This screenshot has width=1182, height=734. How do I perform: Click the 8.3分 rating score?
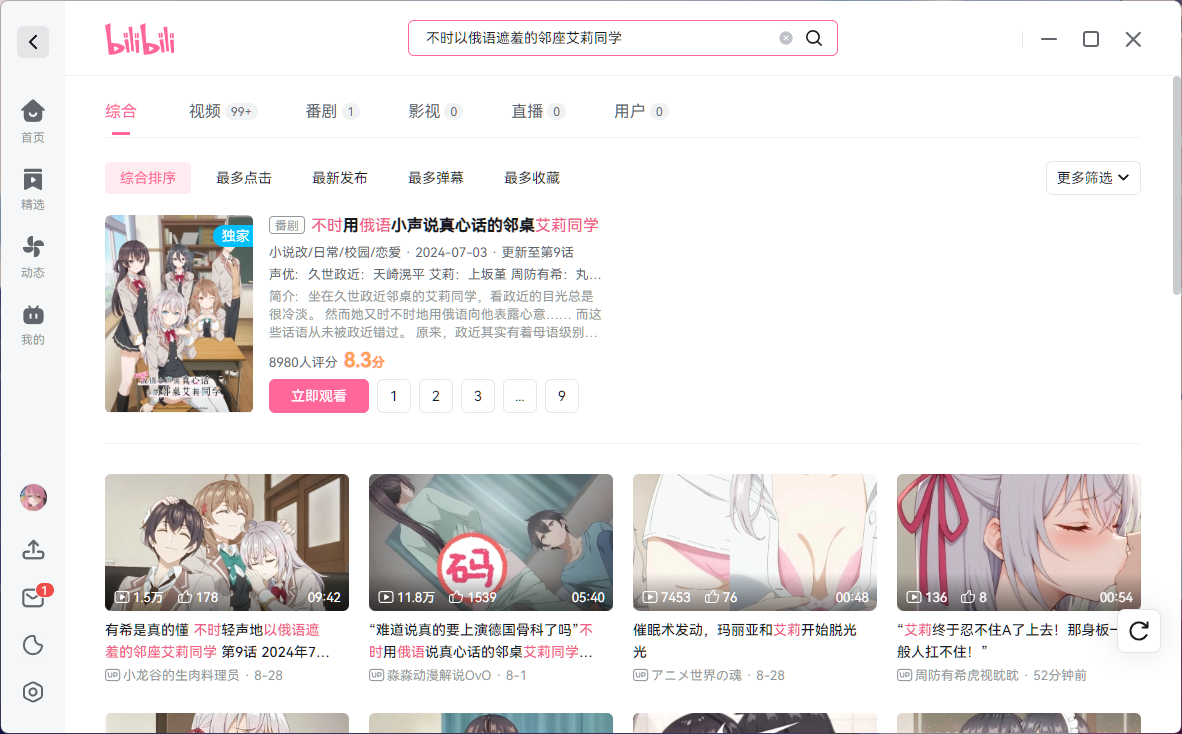click(x=363, y=361)
